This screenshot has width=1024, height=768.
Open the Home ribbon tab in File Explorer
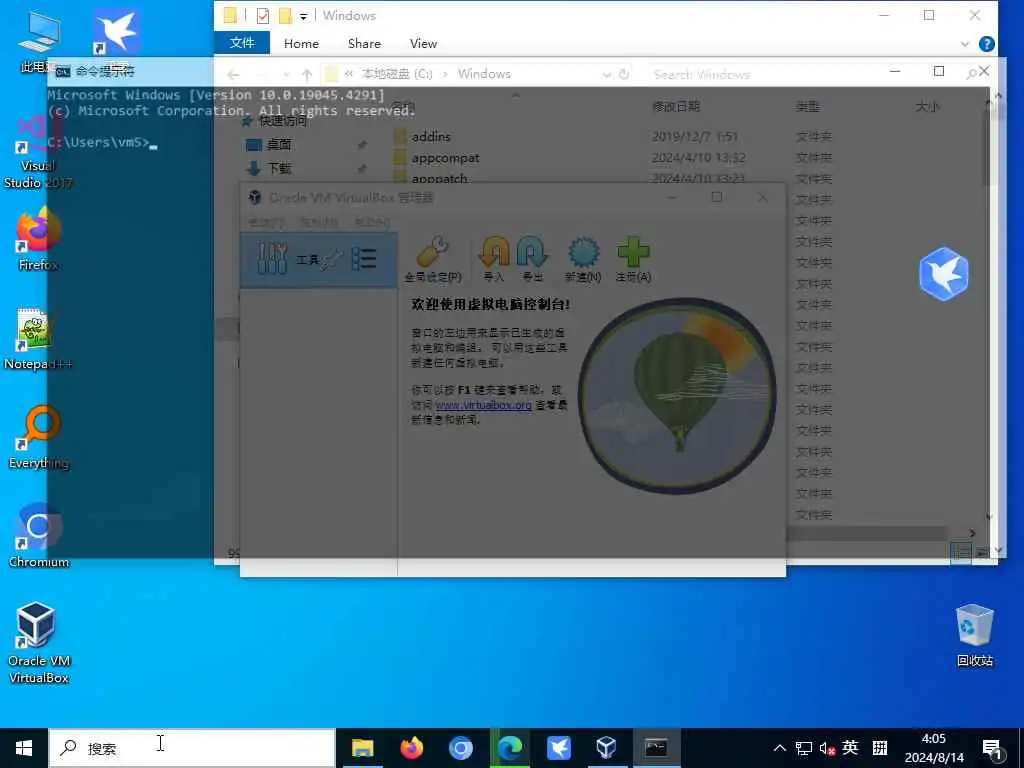302,44
